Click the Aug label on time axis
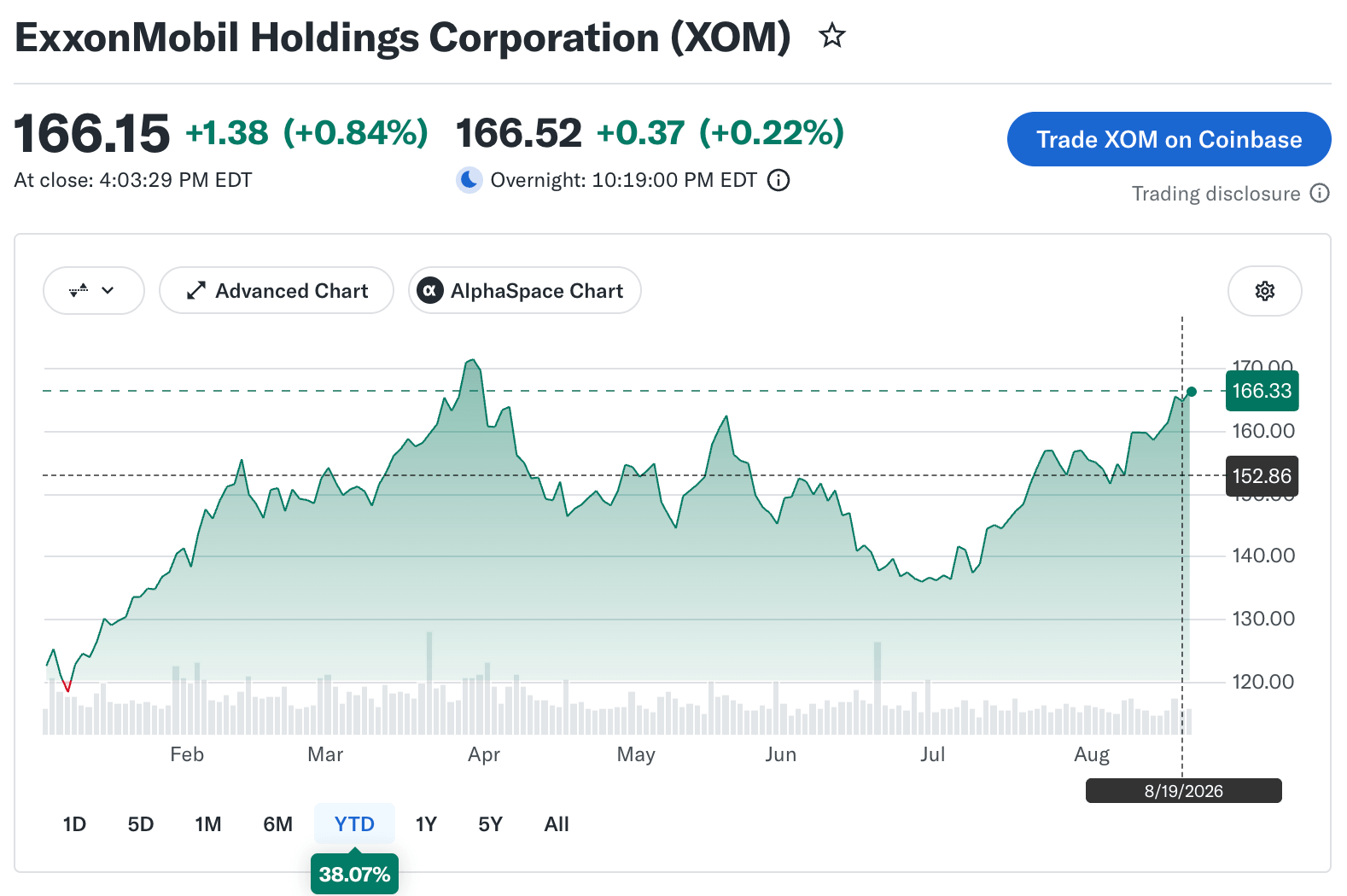 [1092, 754]
